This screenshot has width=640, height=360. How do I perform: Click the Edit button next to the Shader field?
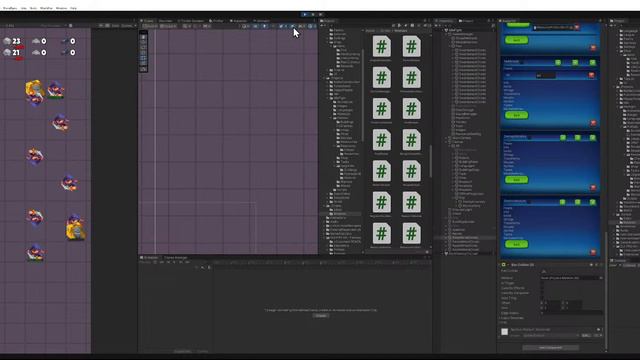click(x=586, y=336)
